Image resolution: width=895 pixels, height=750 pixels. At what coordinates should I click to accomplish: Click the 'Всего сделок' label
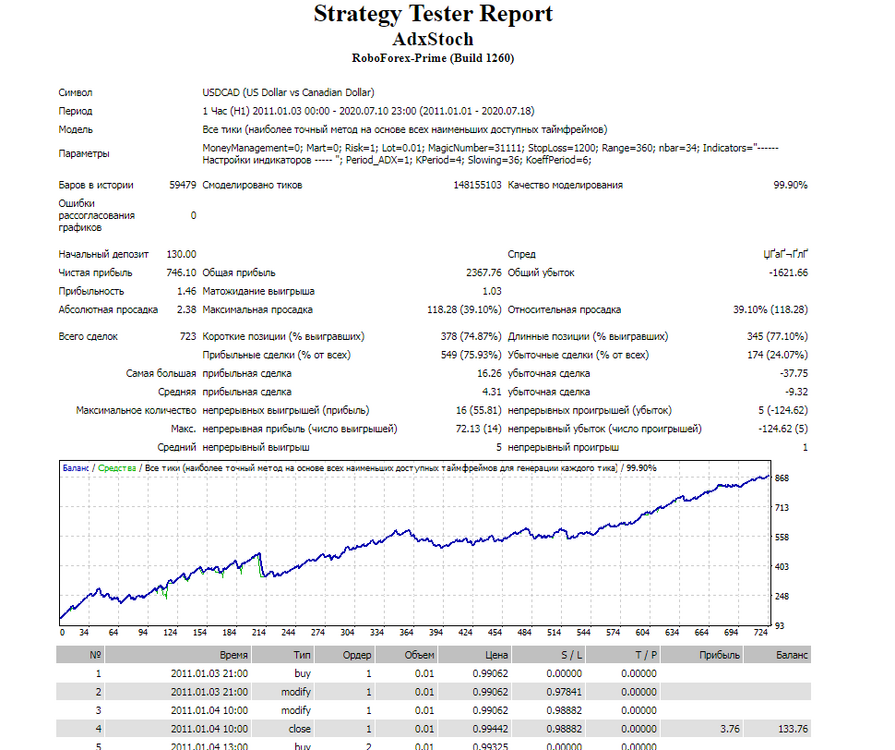(88, 337)
